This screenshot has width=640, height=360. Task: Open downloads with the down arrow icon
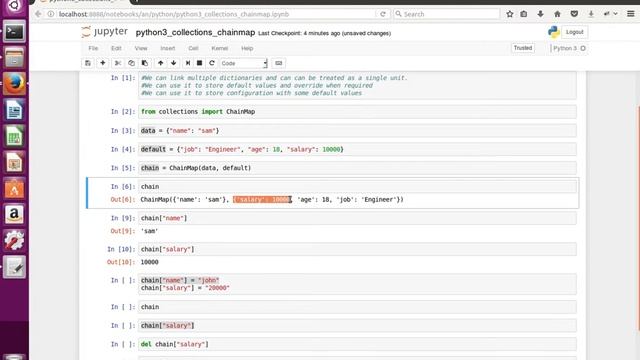[540, 14]
